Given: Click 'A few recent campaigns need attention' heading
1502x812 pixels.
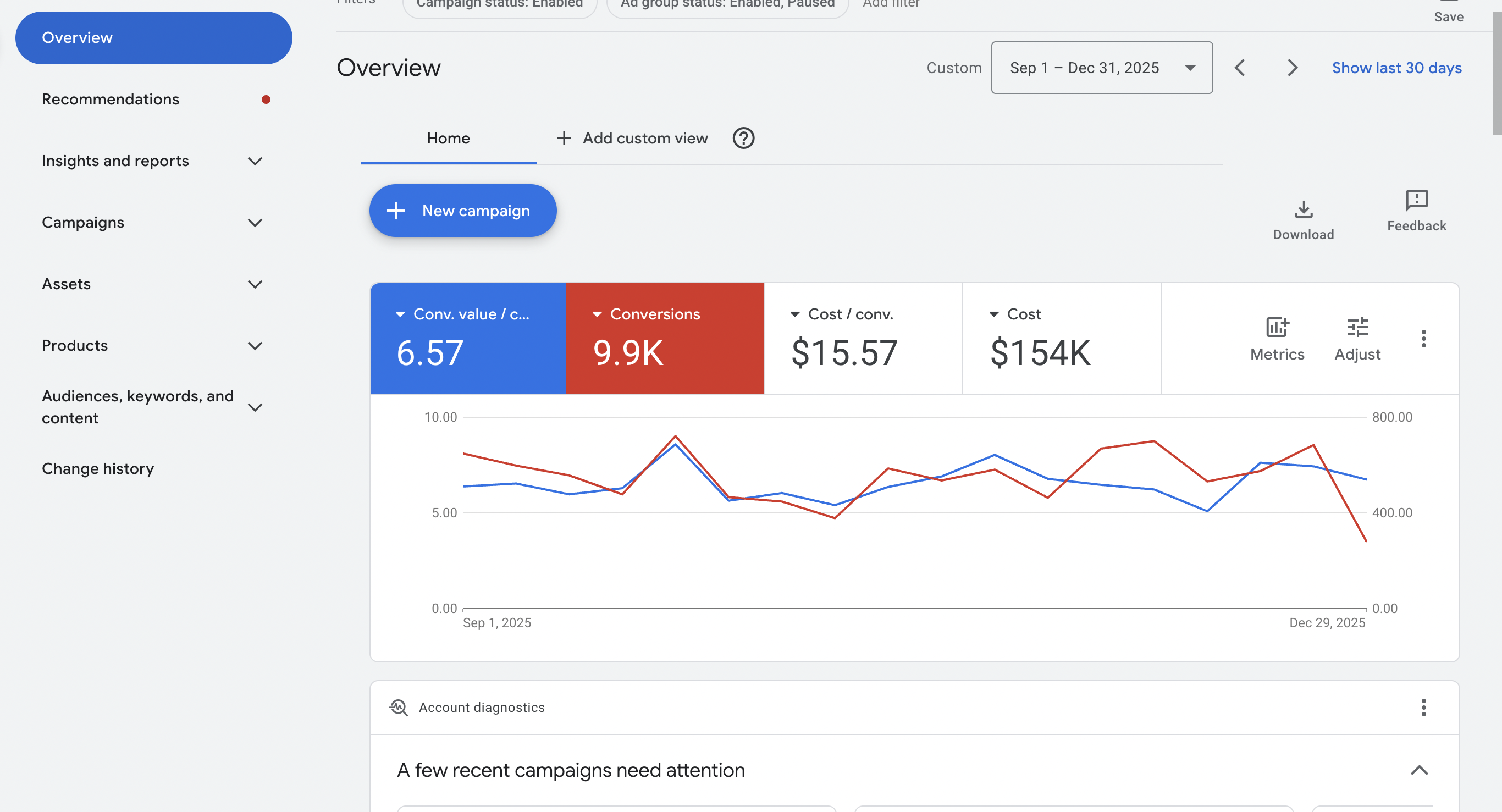Looking at the screenshot, I should coord(571,771).
